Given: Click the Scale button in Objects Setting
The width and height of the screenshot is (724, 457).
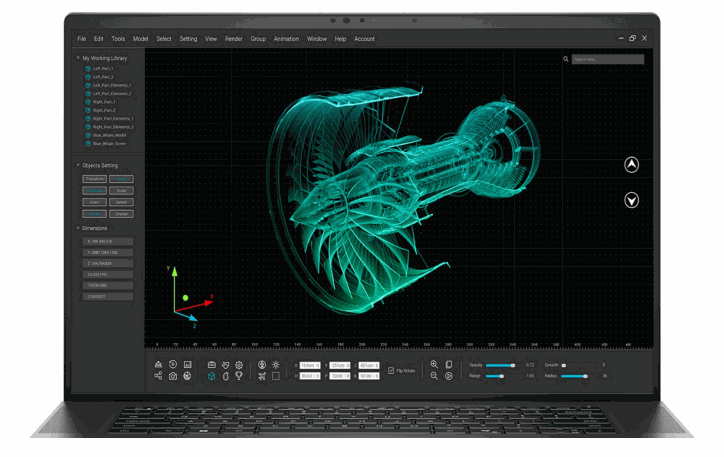Looking at the screenshot, I should pyautogui.click(x=121, y=190).
